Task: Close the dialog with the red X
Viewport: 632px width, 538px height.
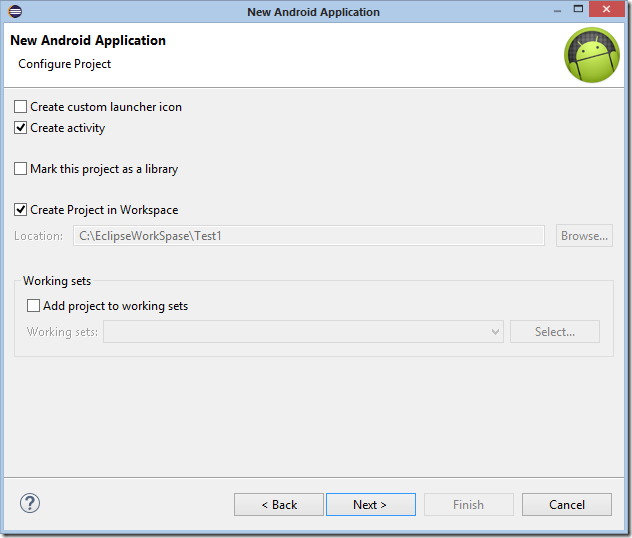Action: coord(606,9)
